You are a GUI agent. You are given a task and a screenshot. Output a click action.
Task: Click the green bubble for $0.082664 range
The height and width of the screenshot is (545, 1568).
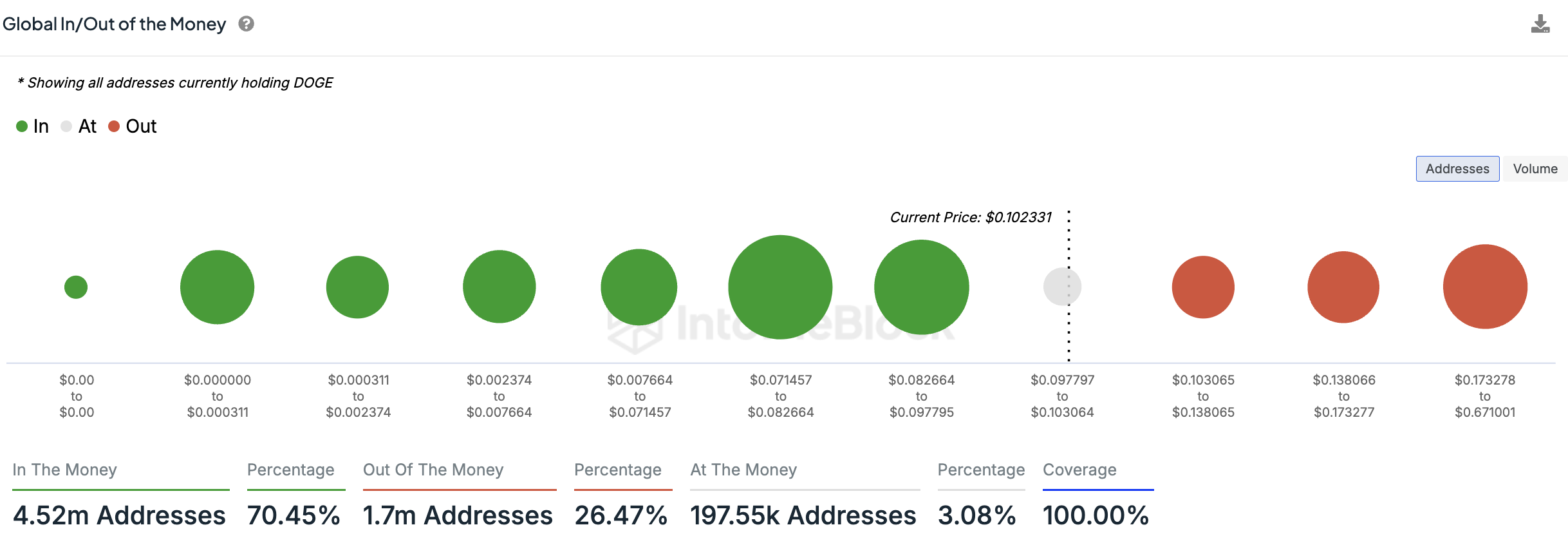(x=921, y=287)
